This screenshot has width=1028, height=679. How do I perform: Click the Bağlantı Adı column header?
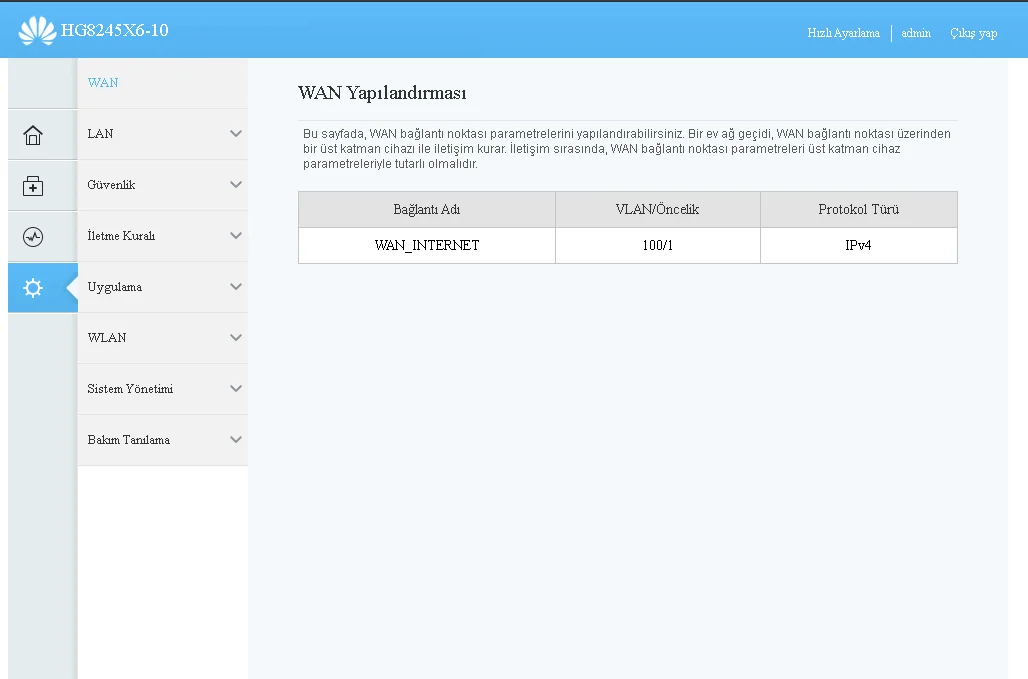(x=427, y=209)
